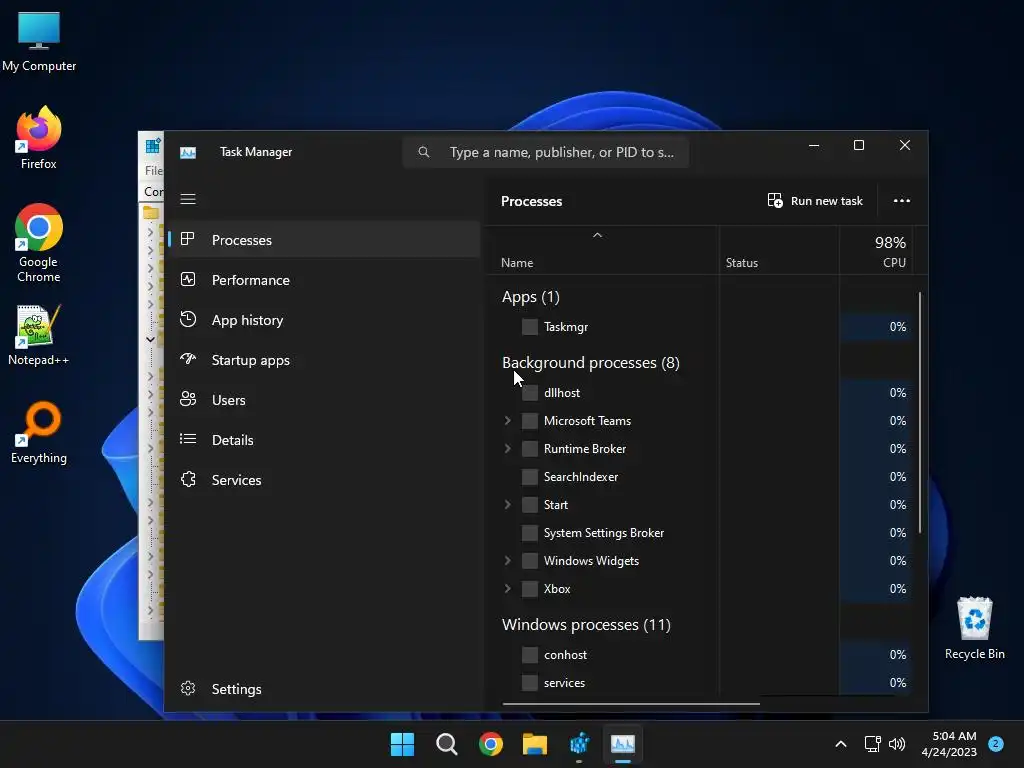1024x768 pixels.
Task: Expand the Microsoft Teams process group
Action: pyautogui.click(x=507, y=421)
